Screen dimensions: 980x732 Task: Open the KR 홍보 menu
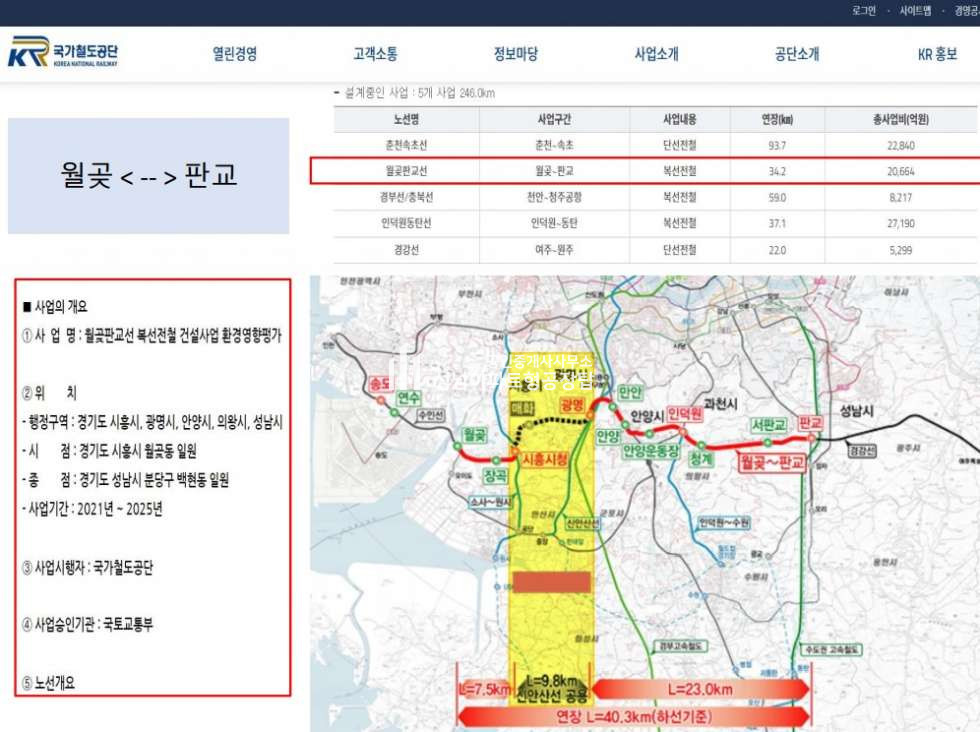[937, 54]
